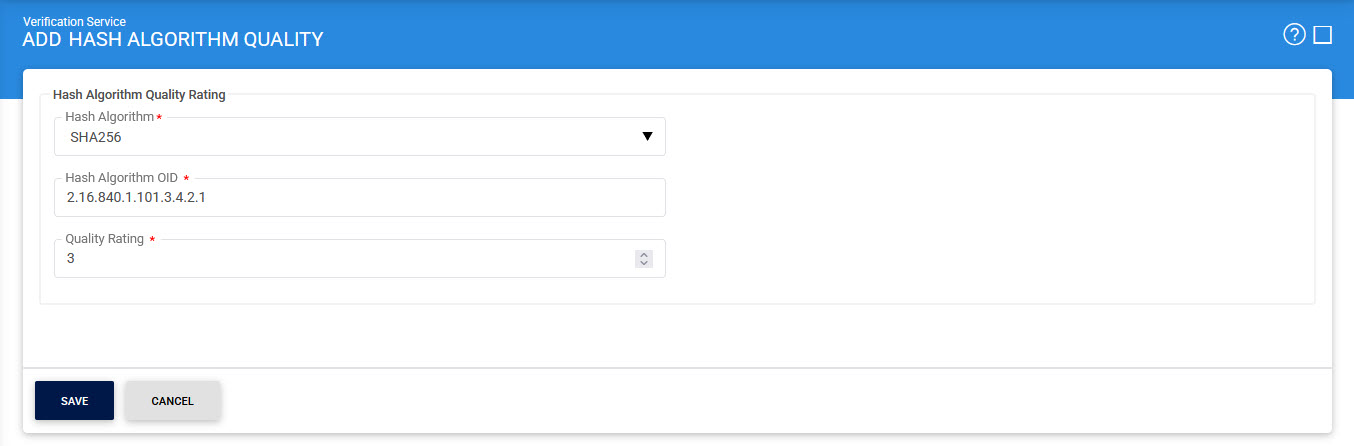Click the red asterisk beside Quality Rating

tap(152, 239)
